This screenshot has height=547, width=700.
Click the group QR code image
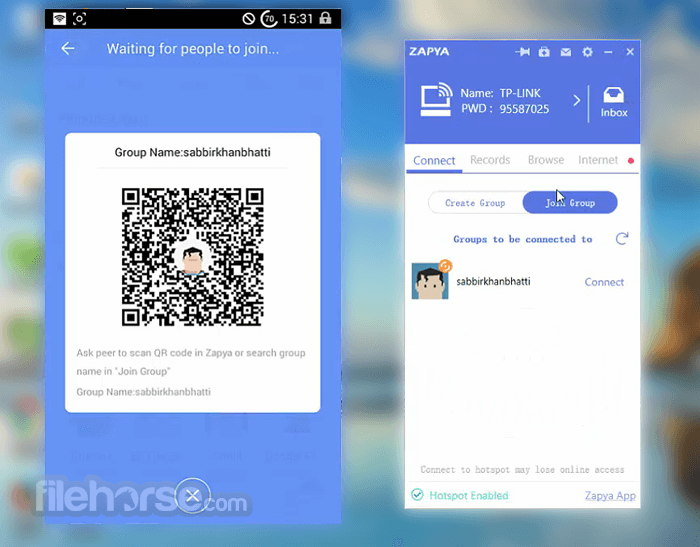tap(193, 257)
